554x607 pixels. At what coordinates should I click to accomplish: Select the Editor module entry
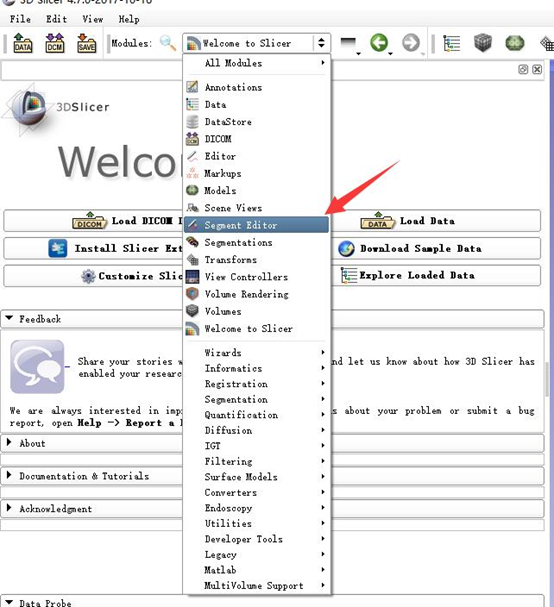coord(257,156)
